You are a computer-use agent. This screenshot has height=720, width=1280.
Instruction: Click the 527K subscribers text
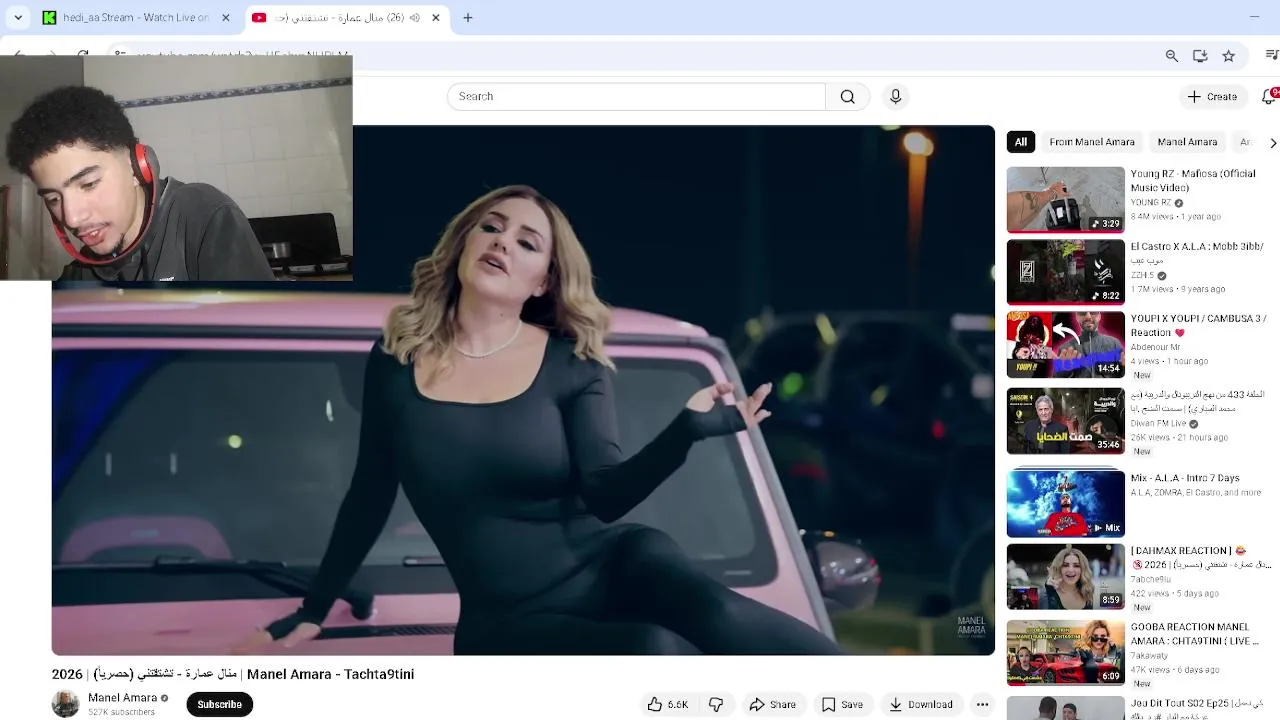click(x=121, y=712)
